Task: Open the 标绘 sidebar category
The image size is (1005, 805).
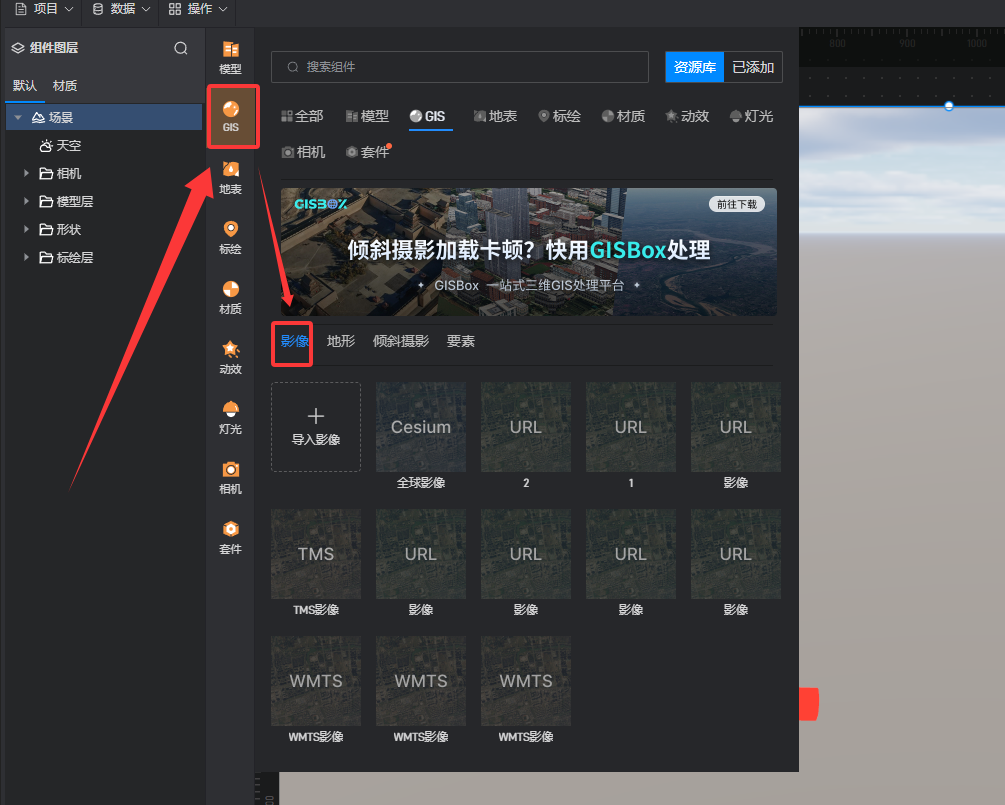Action: click(230, 238)
